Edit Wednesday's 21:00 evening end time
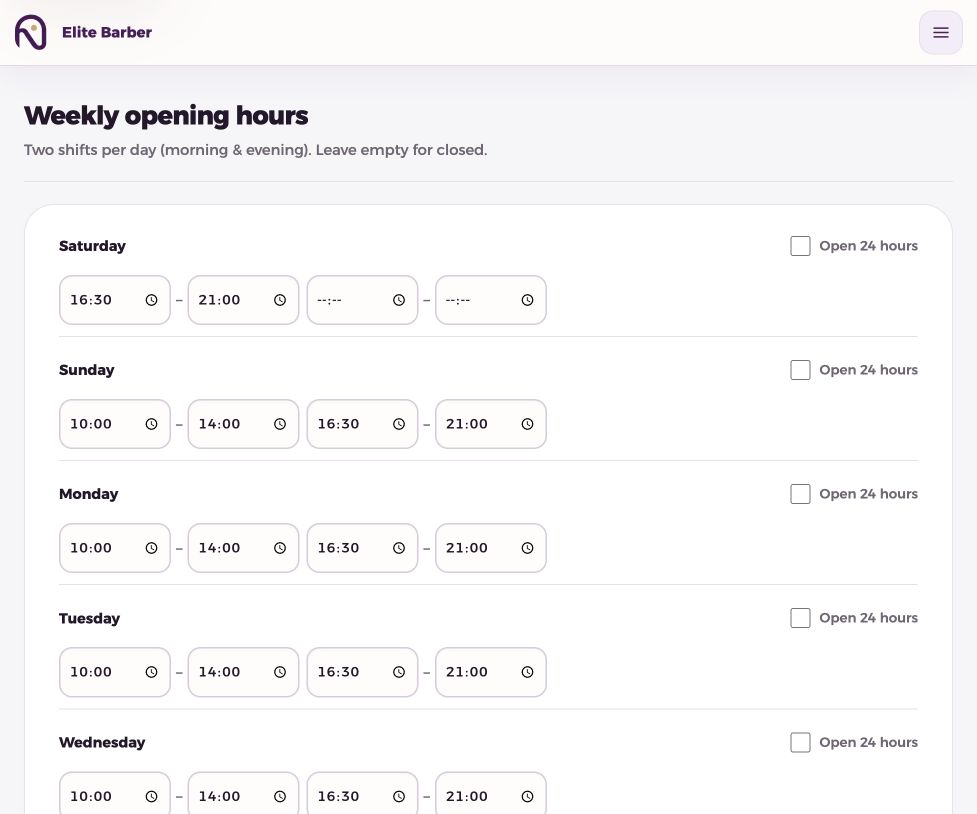Image resolution: width=977 pixels, height=814 pixels. (490, 793)
